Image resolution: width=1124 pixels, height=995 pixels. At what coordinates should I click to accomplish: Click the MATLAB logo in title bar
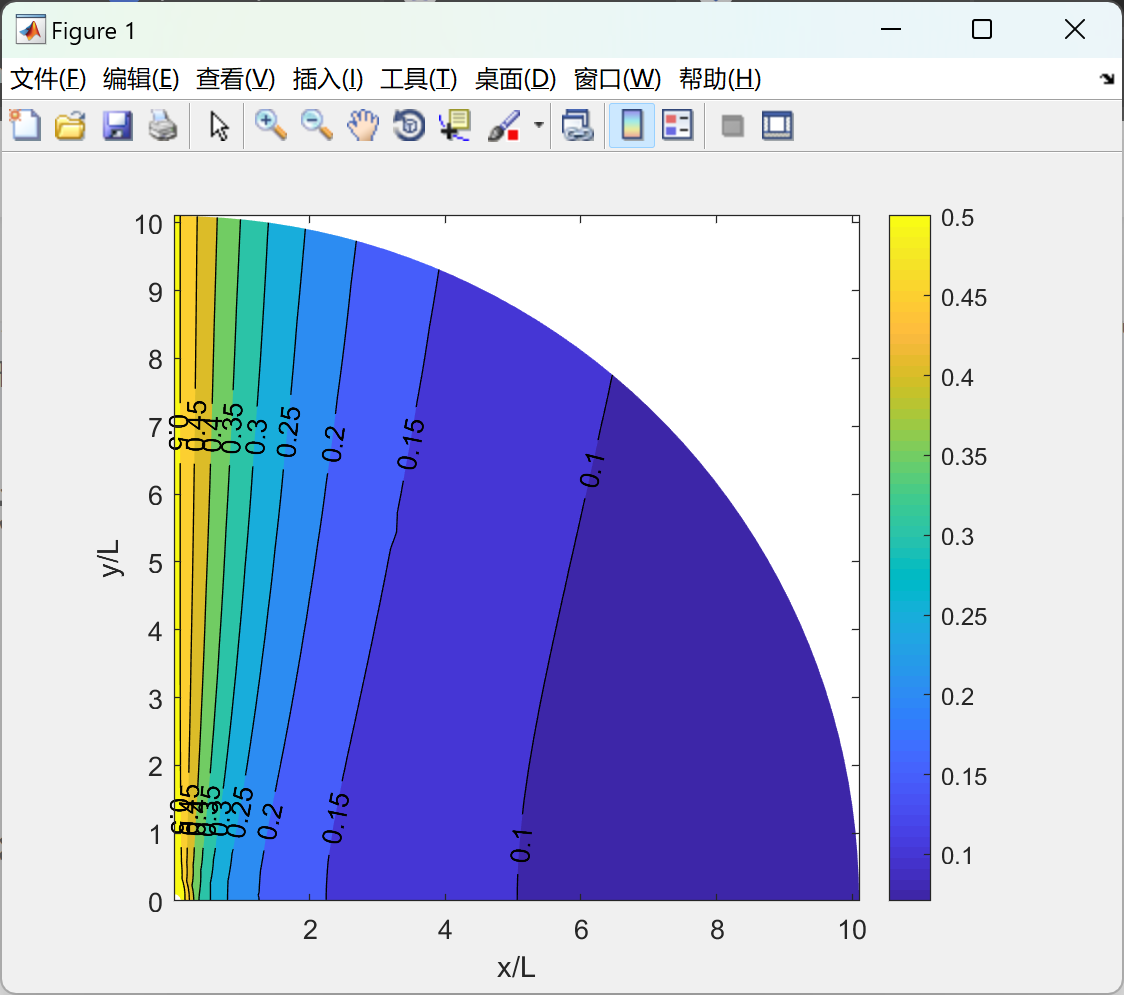(x=31, y=30)
